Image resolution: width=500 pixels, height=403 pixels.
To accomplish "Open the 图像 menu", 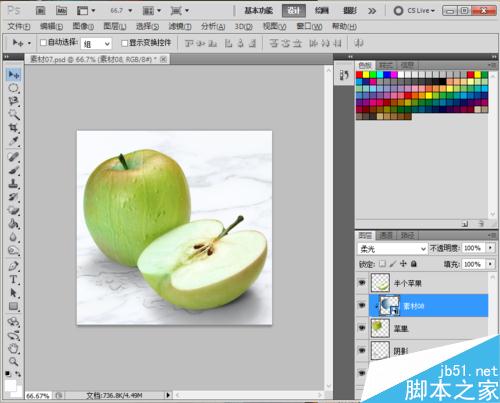I will [x=83, y=26].
